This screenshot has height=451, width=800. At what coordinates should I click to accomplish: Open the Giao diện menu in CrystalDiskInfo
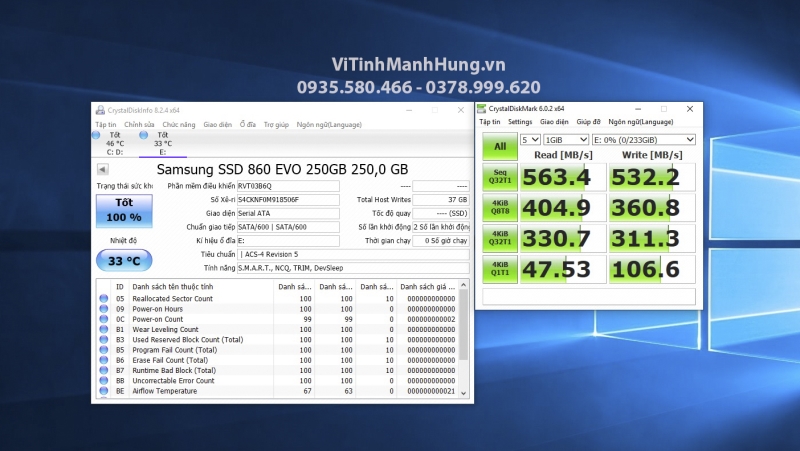point(217,124)
